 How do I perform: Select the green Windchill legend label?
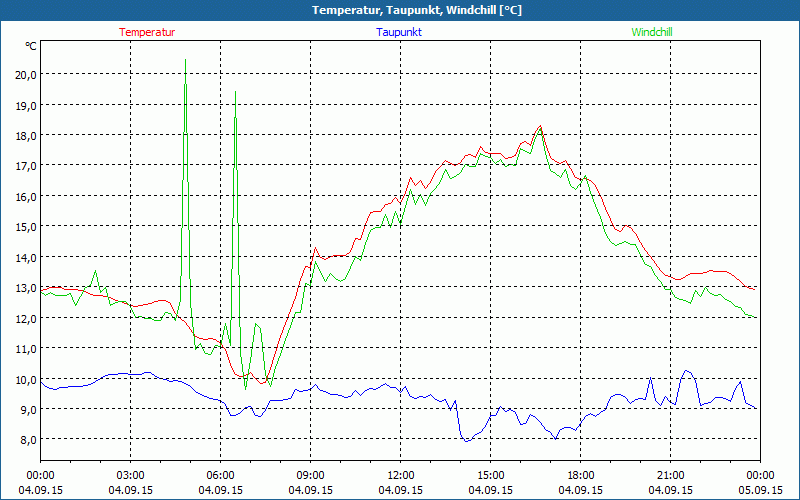tap(651, 32)
